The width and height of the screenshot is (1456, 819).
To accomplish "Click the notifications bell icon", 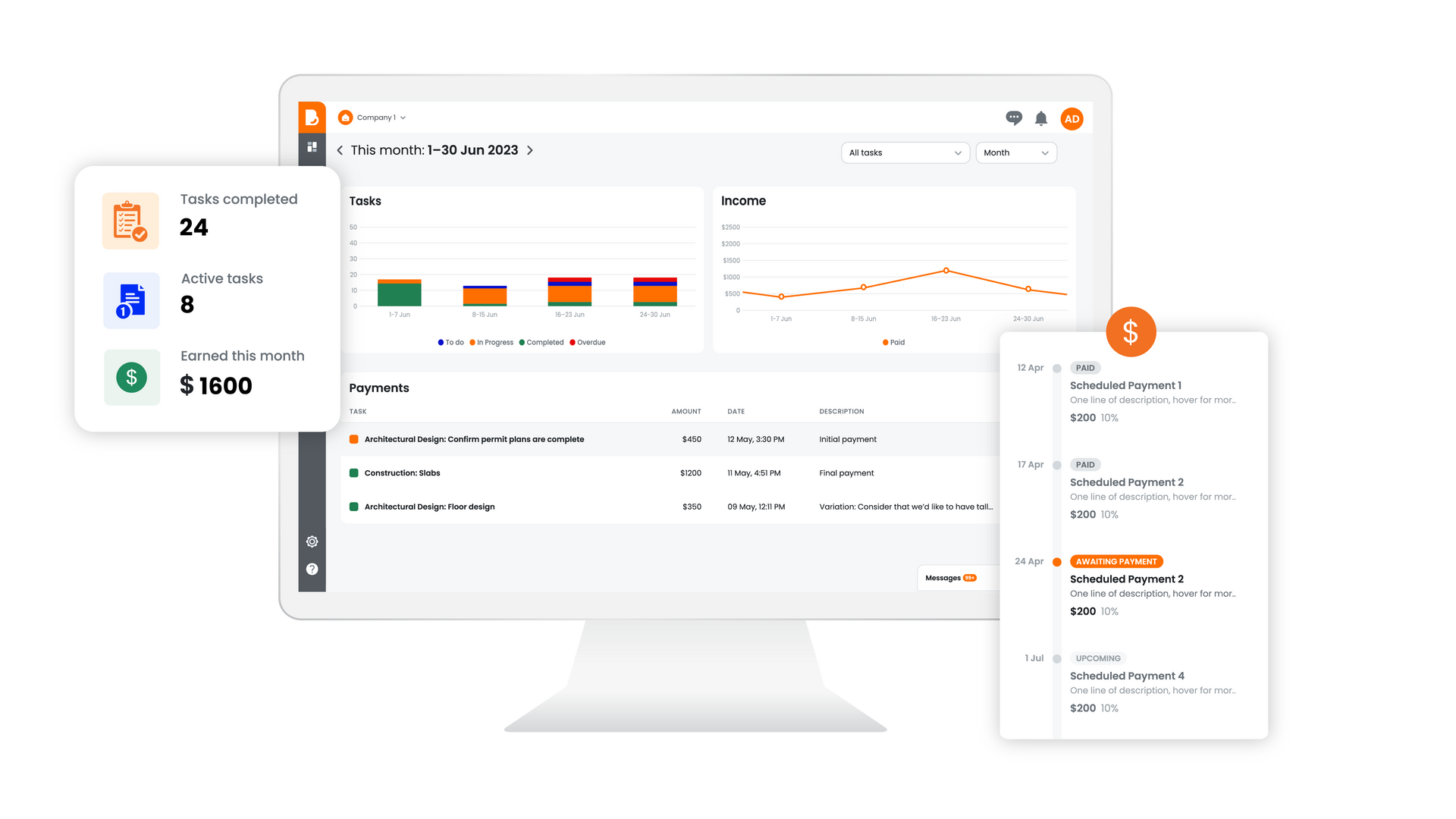I will pyautogui.click(x=1041, y=117).
